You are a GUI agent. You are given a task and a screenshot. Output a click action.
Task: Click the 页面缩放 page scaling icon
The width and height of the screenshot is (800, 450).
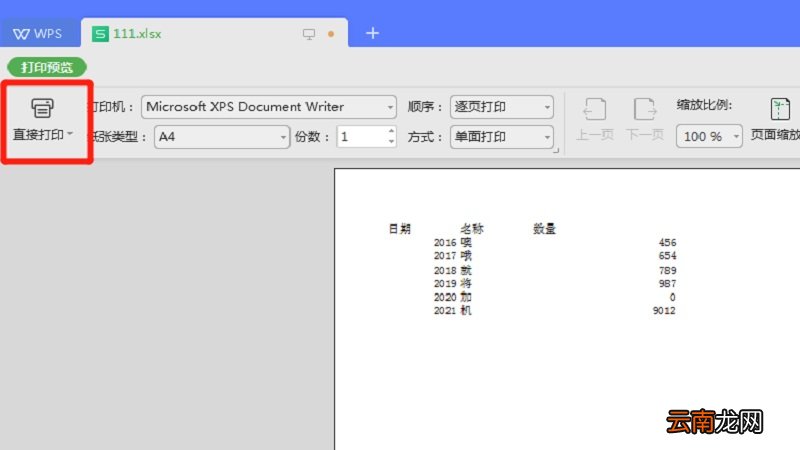[x=780, y=109]
